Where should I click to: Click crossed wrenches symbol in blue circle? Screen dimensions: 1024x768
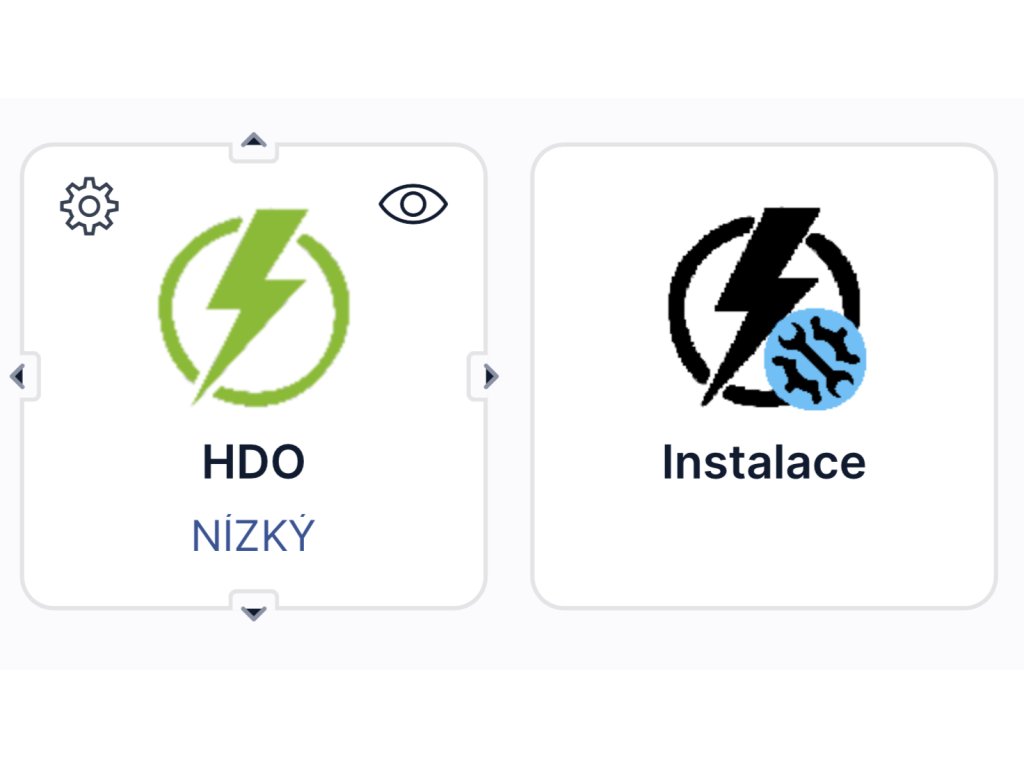pos(815,360)
